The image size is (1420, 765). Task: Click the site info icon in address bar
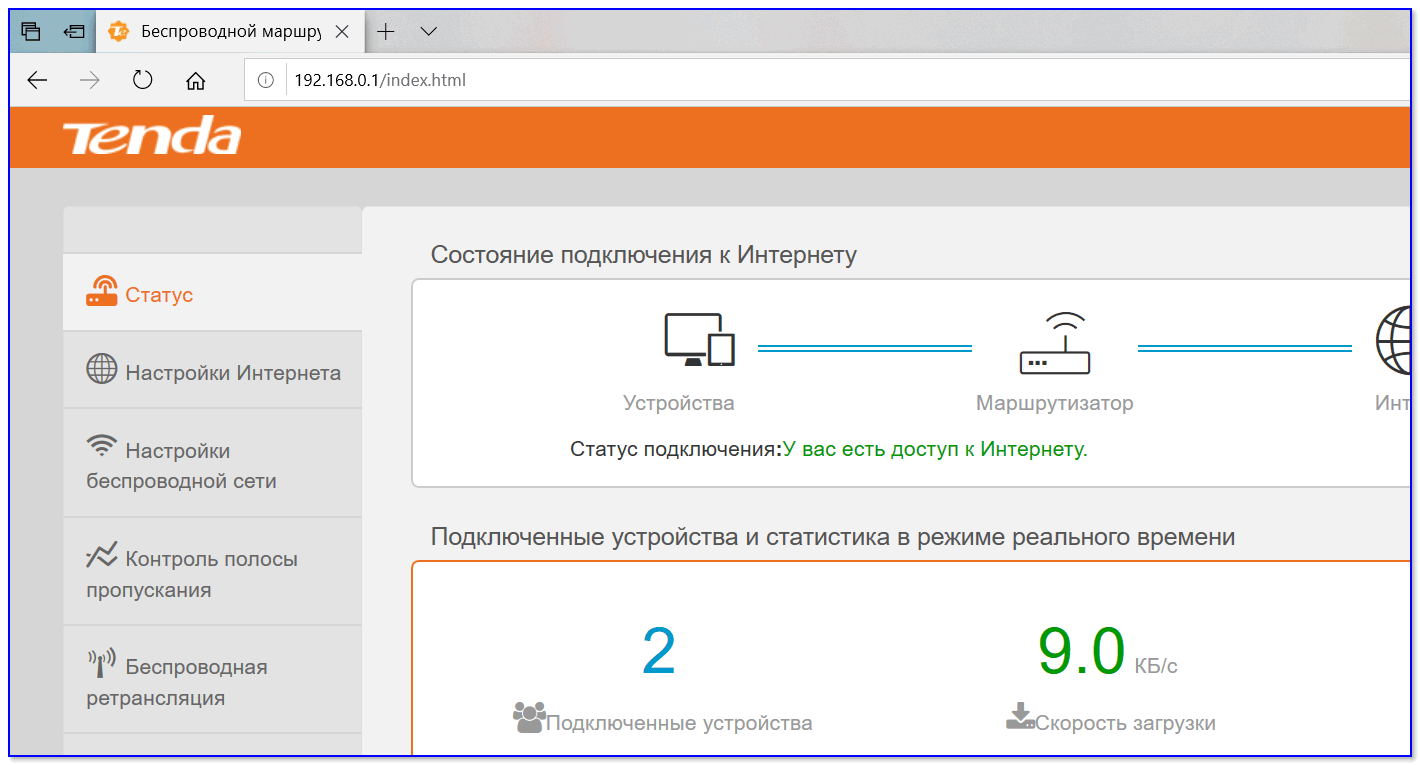click(265, 80)
